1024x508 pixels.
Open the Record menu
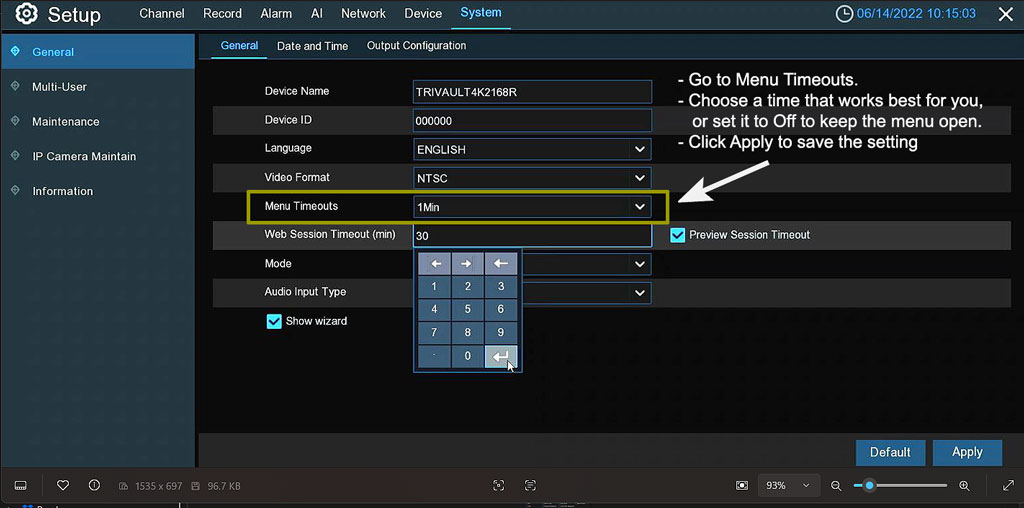(x=222, y=14)
